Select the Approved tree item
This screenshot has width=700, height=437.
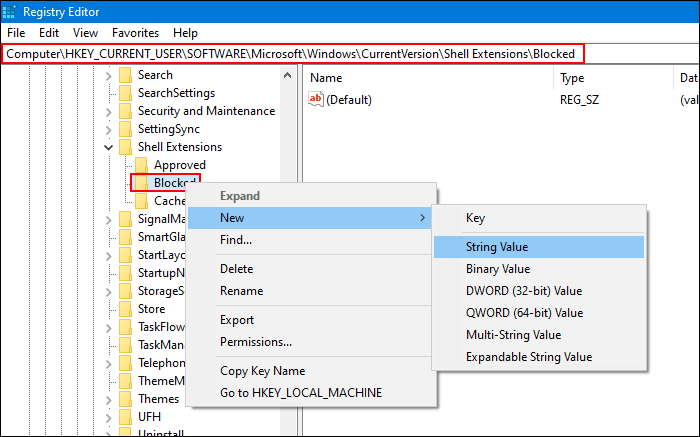pyautogui.click(x=179, y=165)
